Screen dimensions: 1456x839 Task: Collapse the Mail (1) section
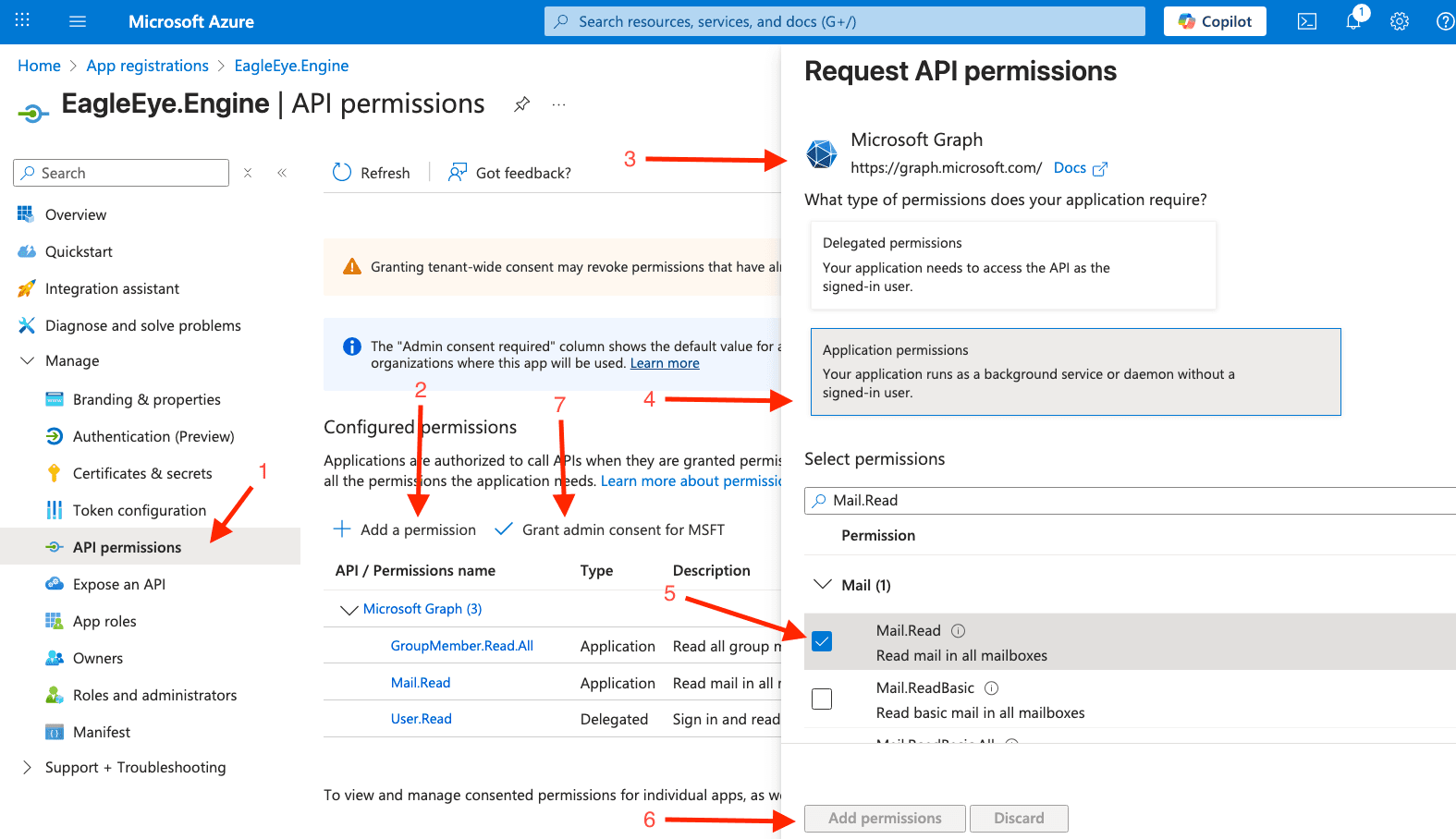(822, 584)
